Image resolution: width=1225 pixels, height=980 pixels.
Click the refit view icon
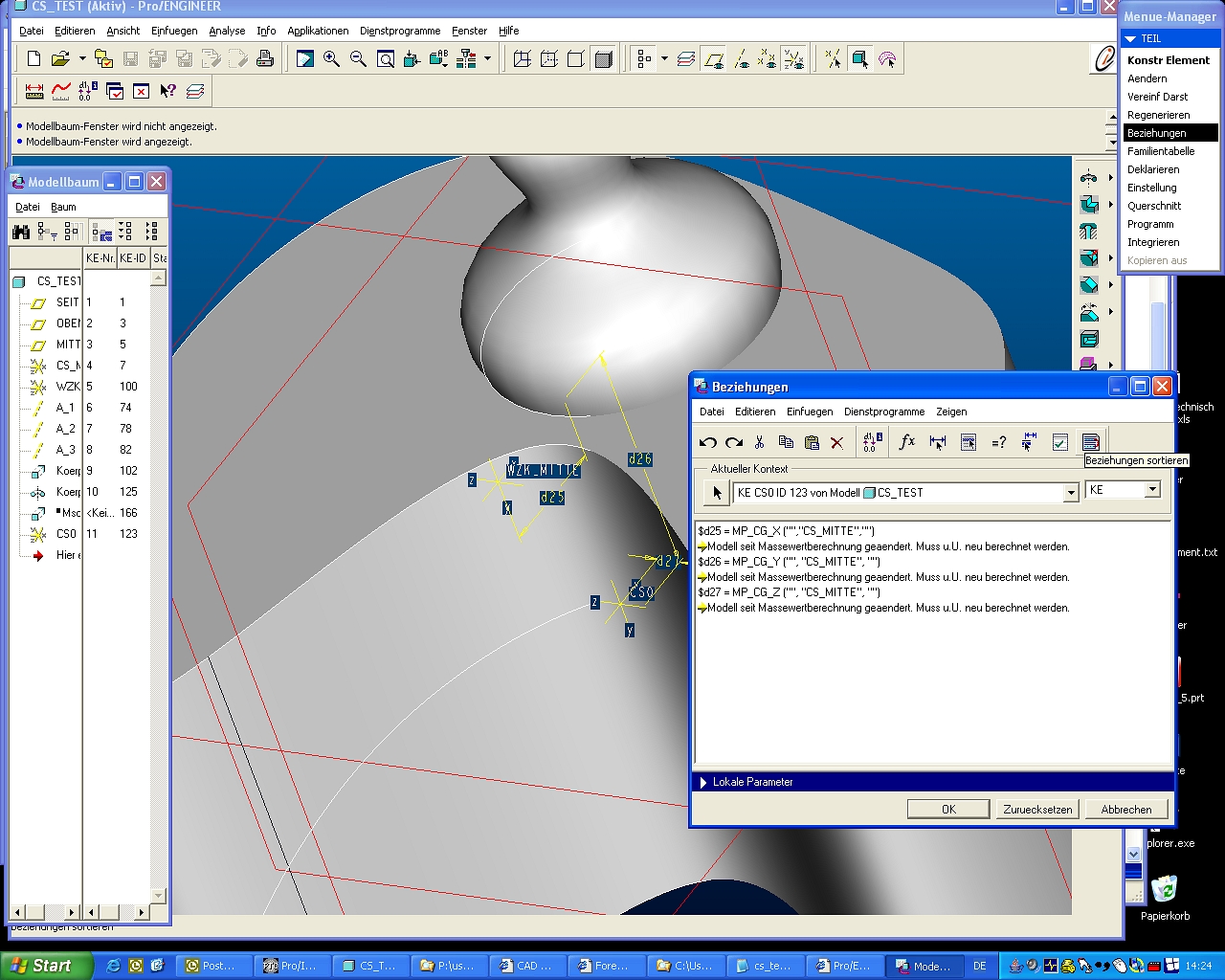point(385,59)
